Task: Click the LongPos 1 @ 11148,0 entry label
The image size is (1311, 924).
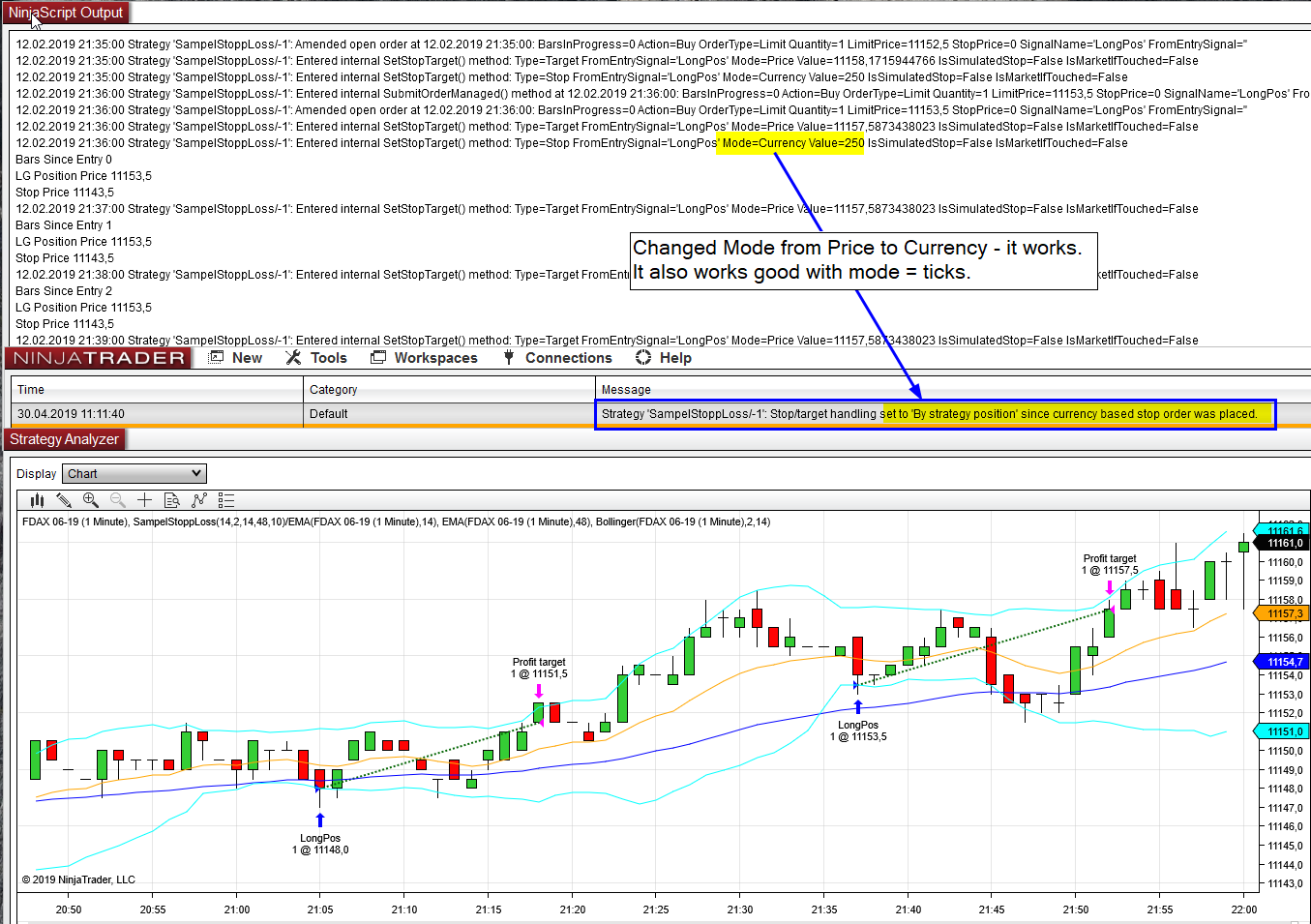Action: (x=320, y=845)
